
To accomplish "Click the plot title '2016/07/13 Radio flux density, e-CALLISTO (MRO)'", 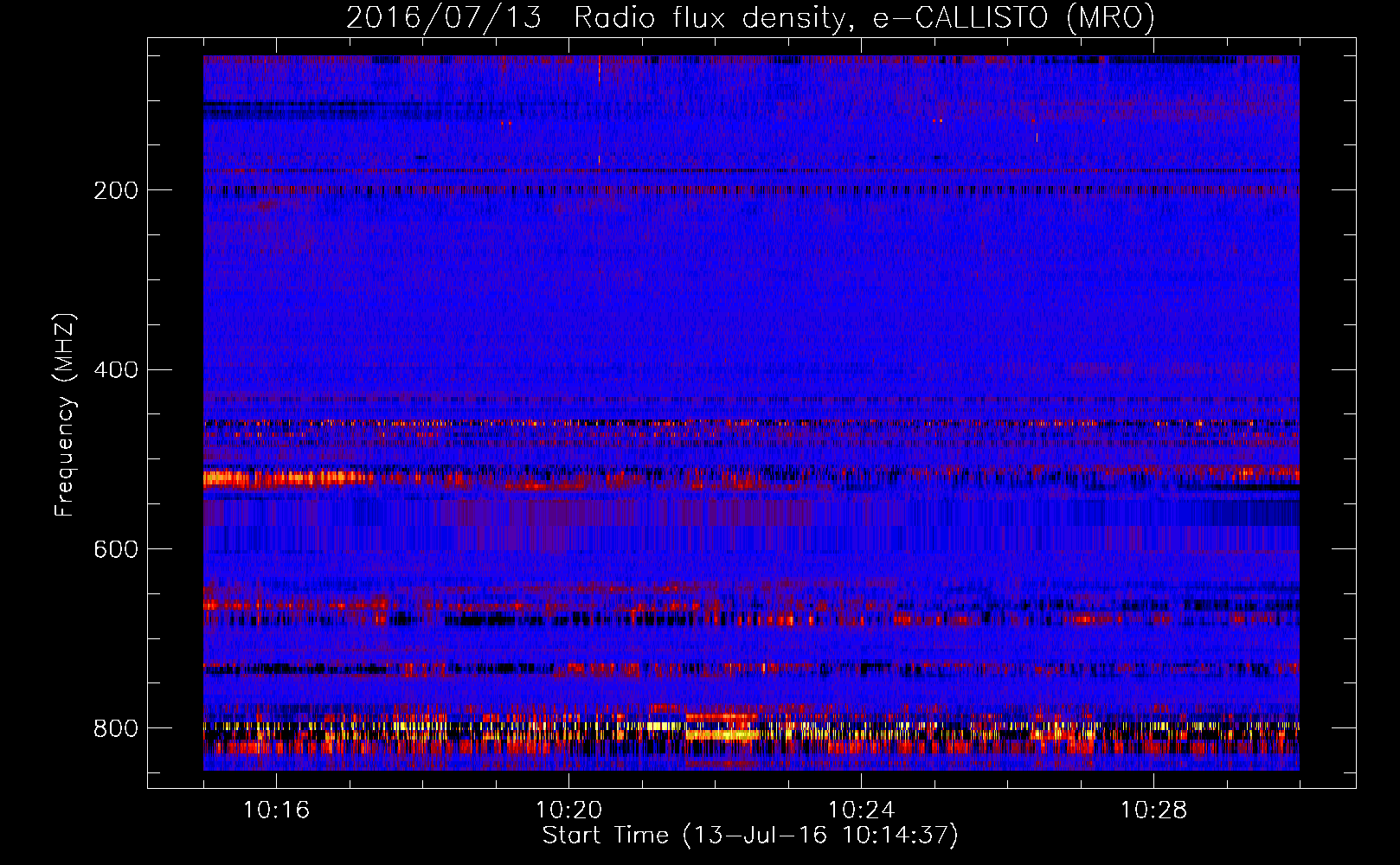I will tap(750, 17).
